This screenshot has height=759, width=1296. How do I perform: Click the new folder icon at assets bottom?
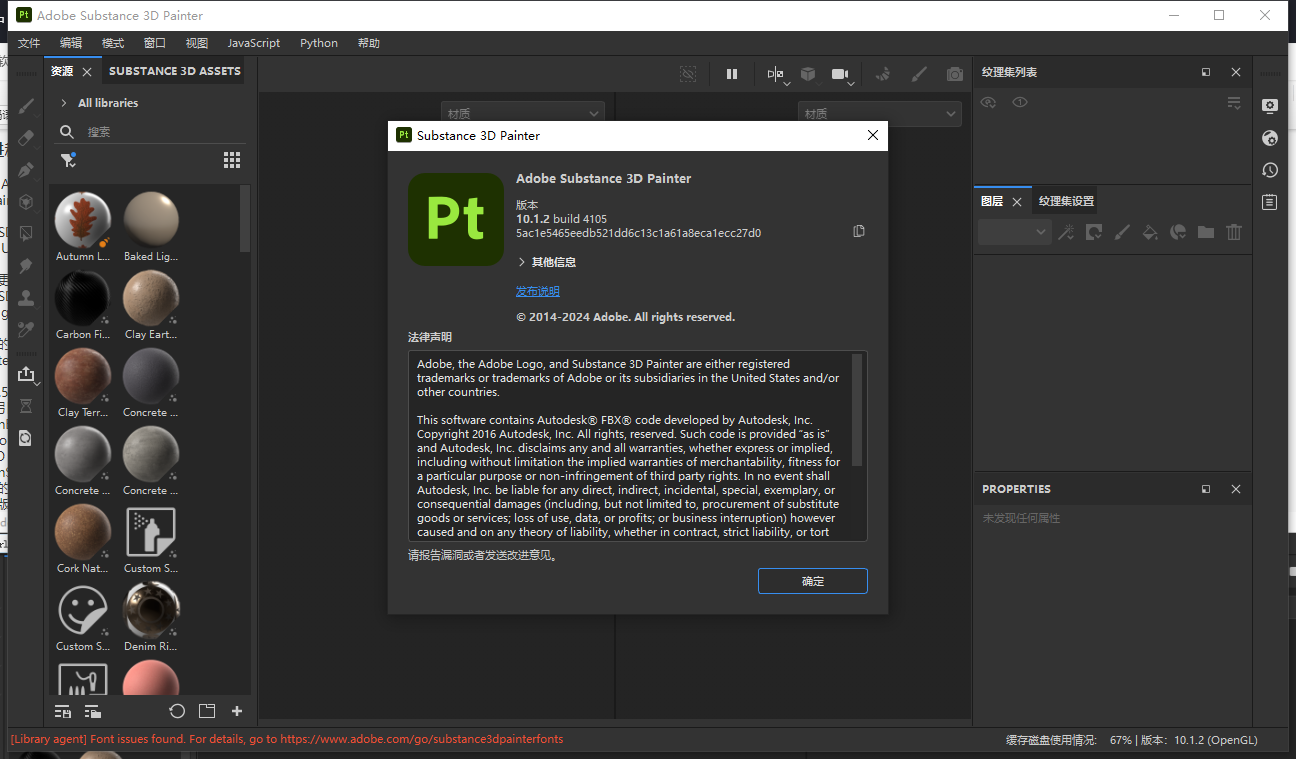tap(207, 711)
